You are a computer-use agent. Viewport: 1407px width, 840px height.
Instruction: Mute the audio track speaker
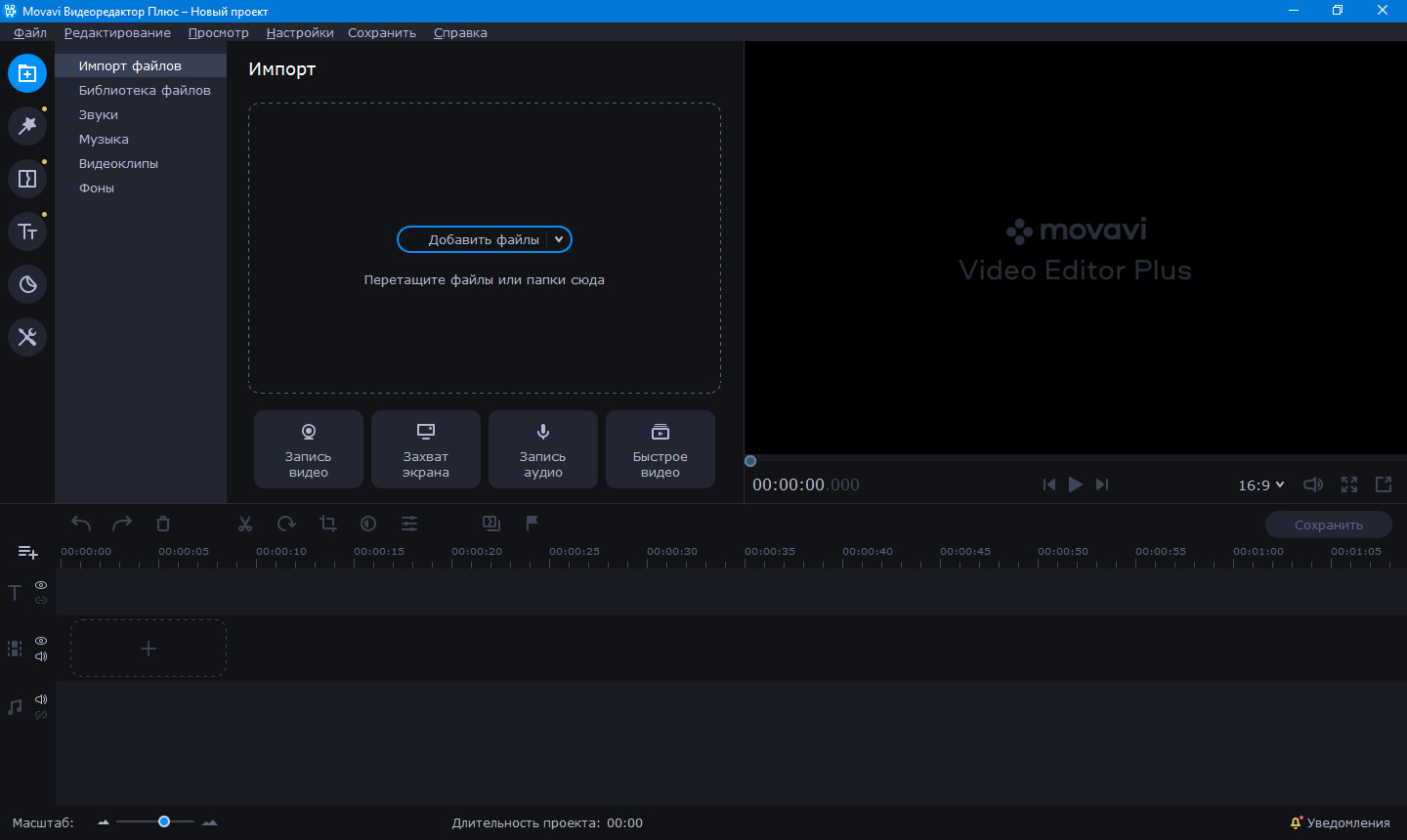pyautogui.click(x=41, y=699)
